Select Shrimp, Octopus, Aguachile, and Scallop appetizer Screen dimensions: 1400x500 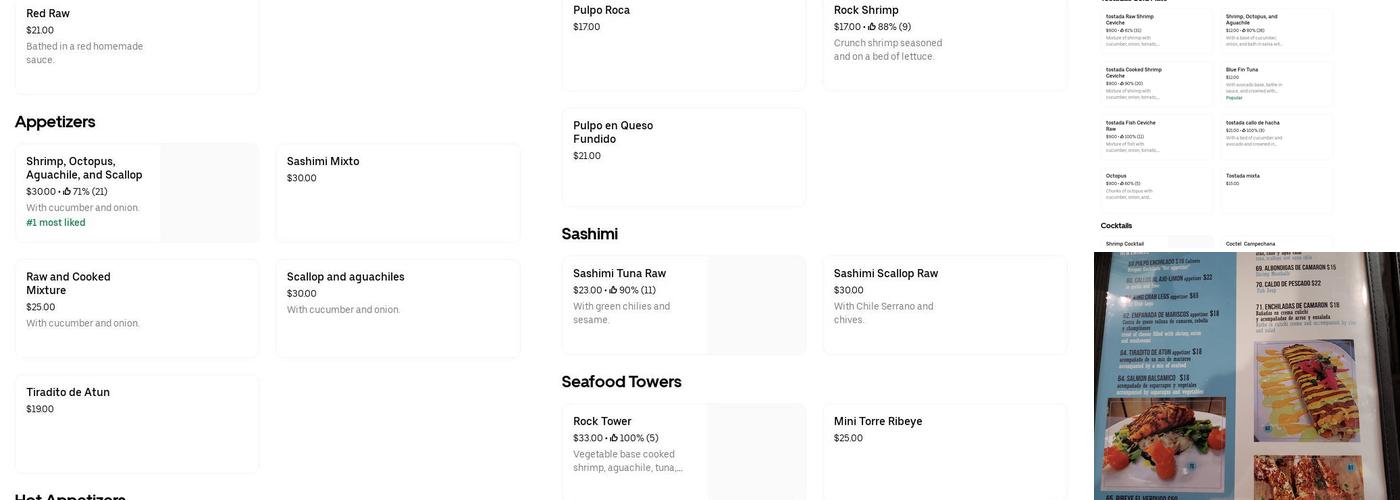137,193
